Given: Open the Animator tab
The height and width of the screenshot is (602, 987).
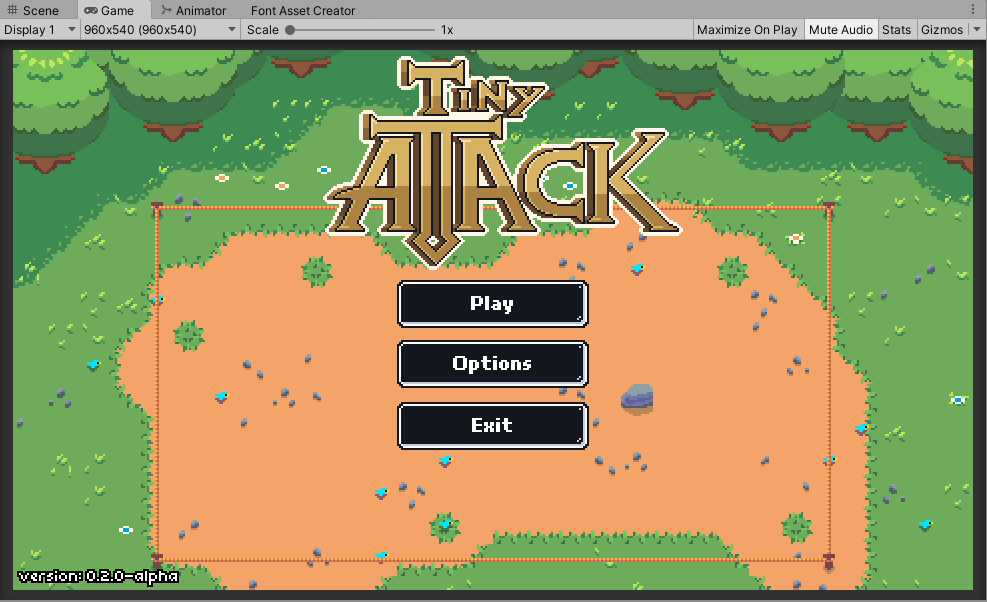Looking at the screenshot, I should (194, 10).
